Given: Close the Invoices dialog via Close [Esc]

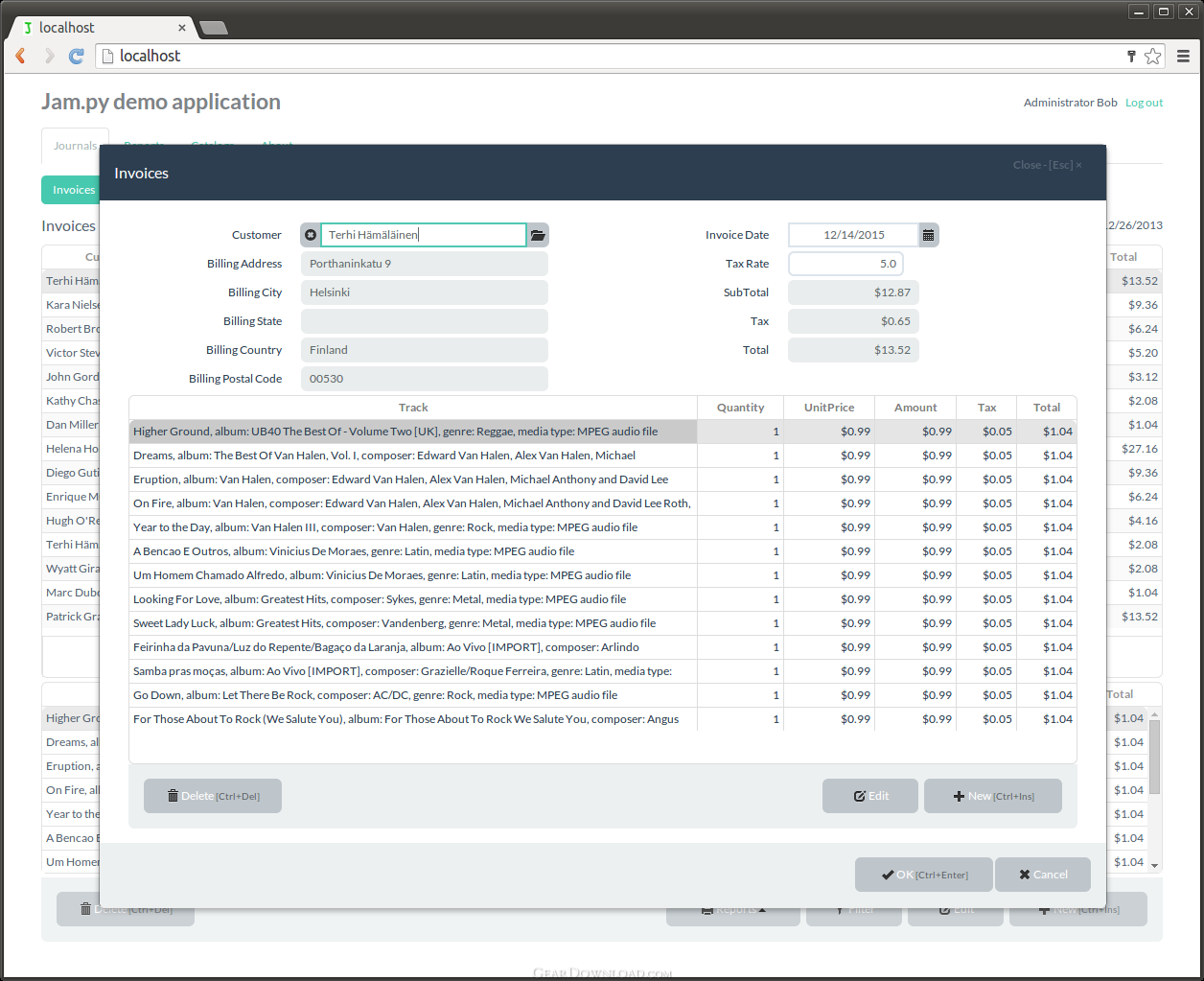Looking at the screenshot, I should click(x=1047, y=165).
